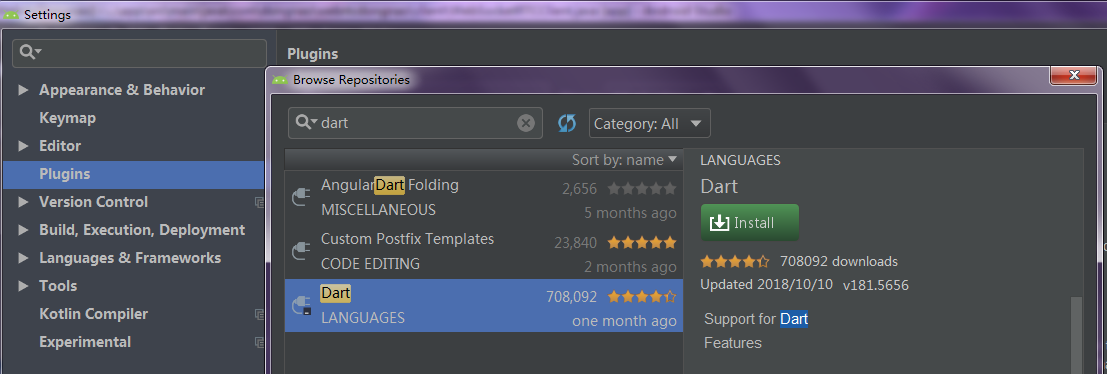Open Languages & Frameworks settings
Image resolution: width=1107 pixels, height=374 pixels.
(130, 258)
